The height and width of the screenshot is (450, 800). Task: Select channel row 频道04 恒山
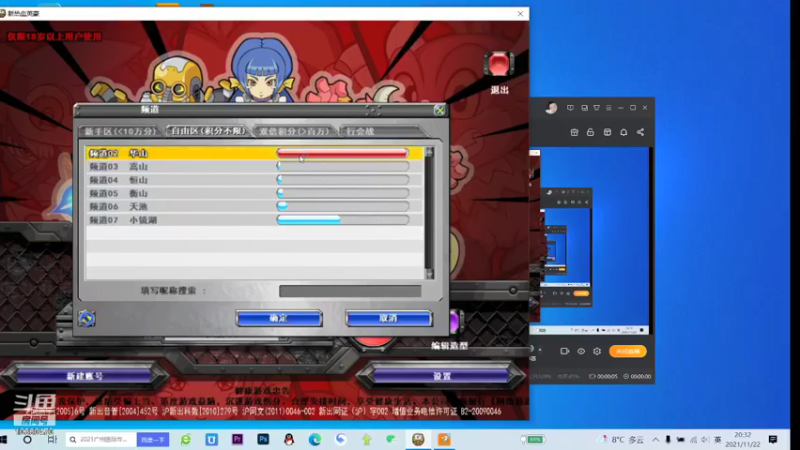pyautogui.click(x=254, y=180)
